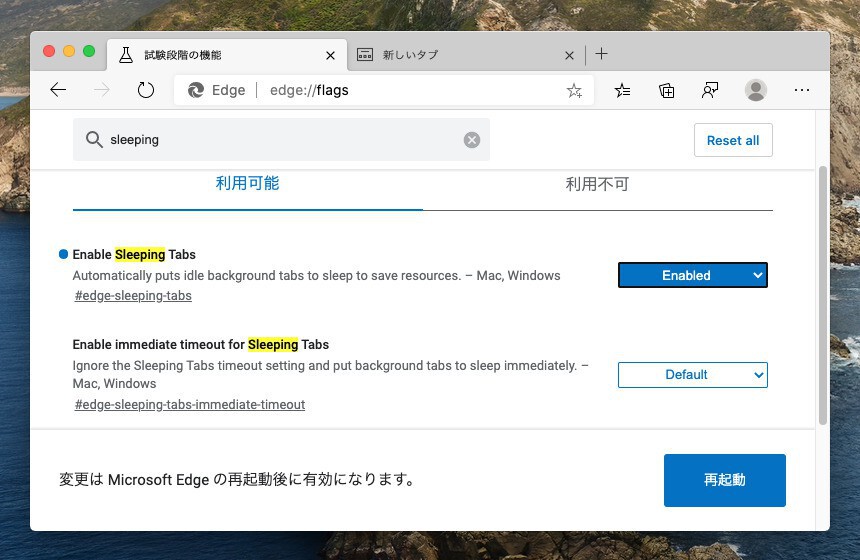Click the back navigation arrow
Screen dimensions: 860x560
click(x=58, y=90)
